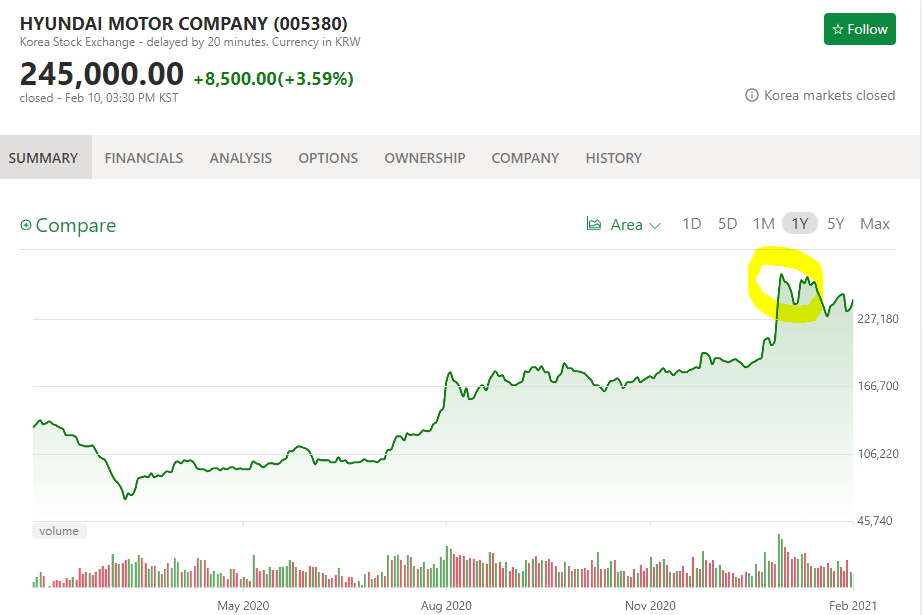Change chart range to 5Y
Image resolution: width=924 pixels, height=615 pixels.
[x=836, y=224]
